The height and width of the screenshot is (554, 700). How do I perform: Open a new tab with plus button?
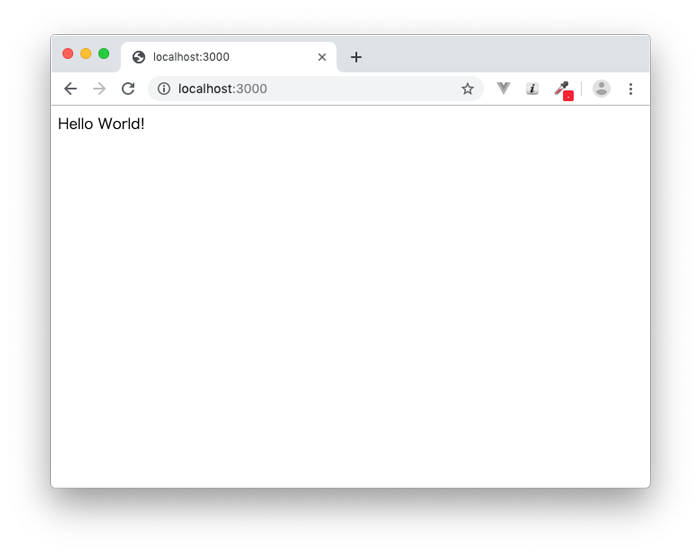point(356,57)
